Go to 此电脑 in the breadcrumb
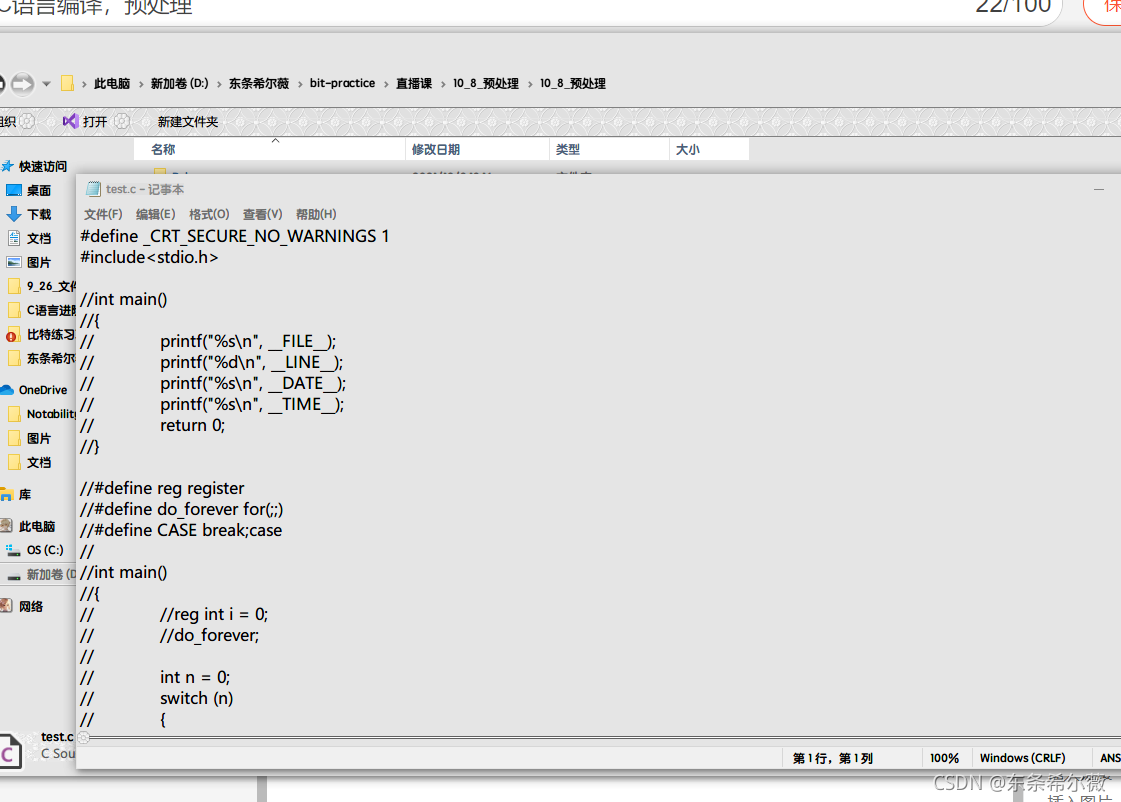The image size is (1121, 802). coord(112,84)
